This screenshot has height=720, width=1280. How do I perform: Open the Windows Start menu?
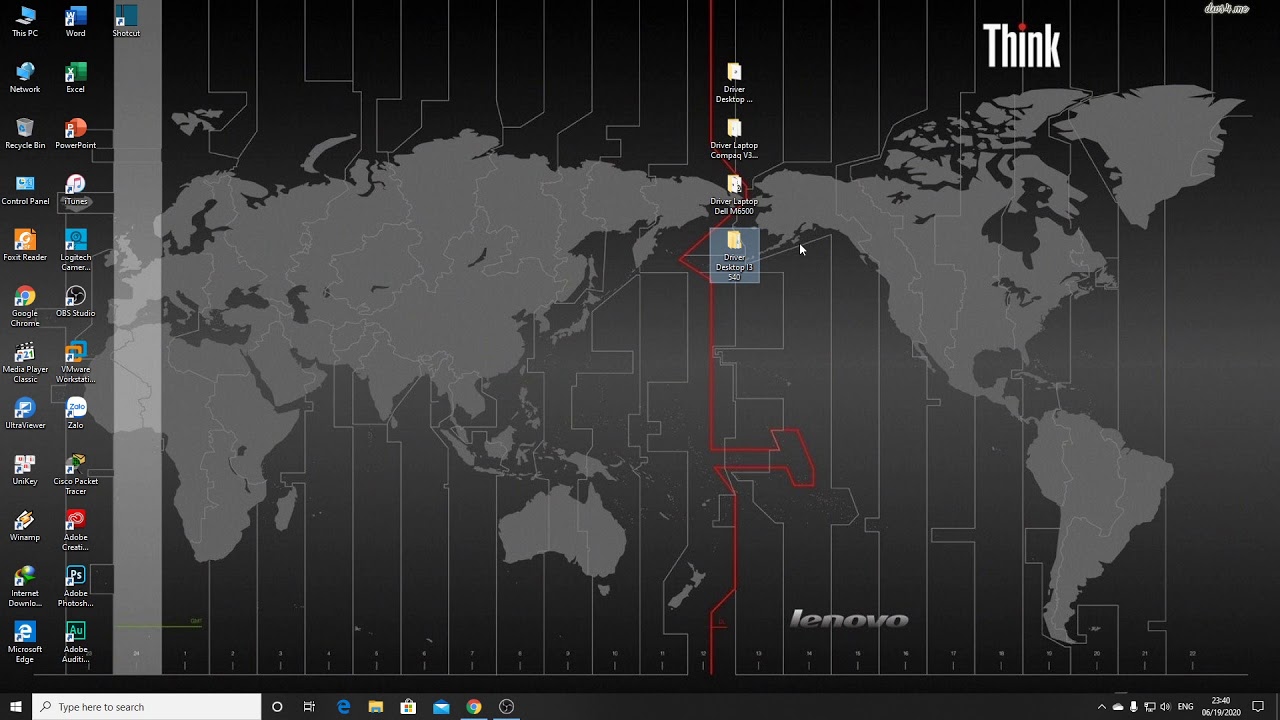[x=16, y=707]
